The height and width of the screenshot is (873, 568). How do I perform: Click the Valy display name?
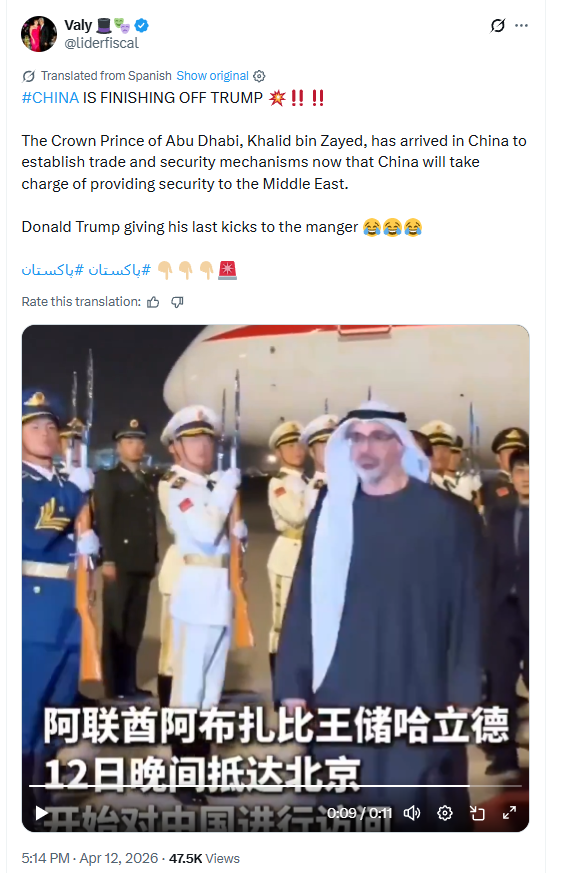(x=78, y=26)
